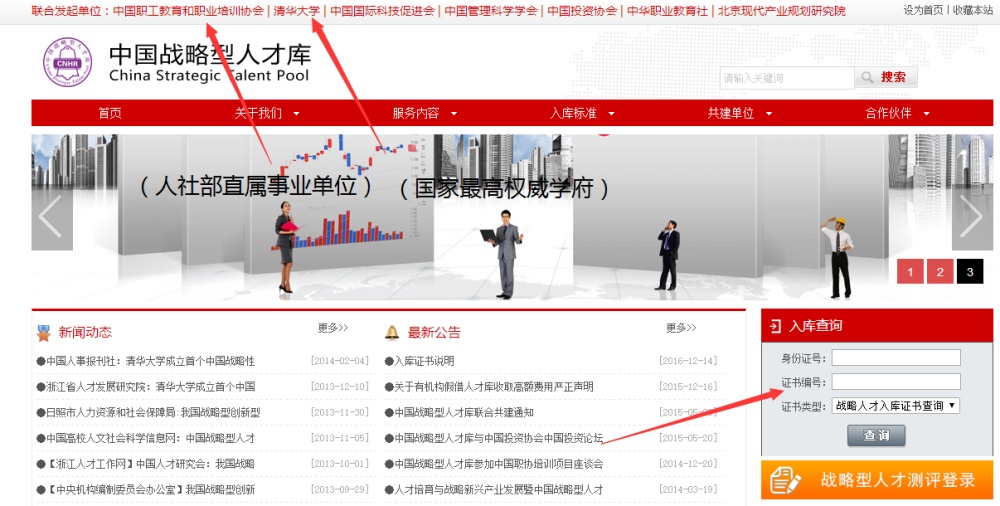Viewport: 1000px width, 506px height.
Task: Click the 新闻动态 medal icon
Action: 43,333
